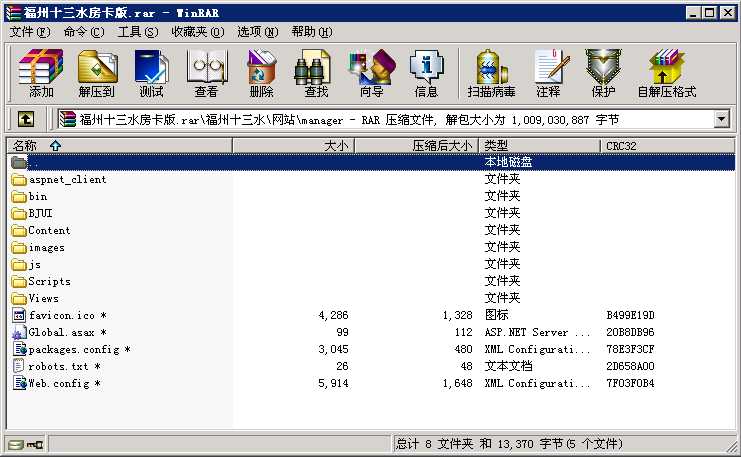Select the parent directory ".." row
The height and width of the screenshot is (457, 741).
tap(371, 163)
